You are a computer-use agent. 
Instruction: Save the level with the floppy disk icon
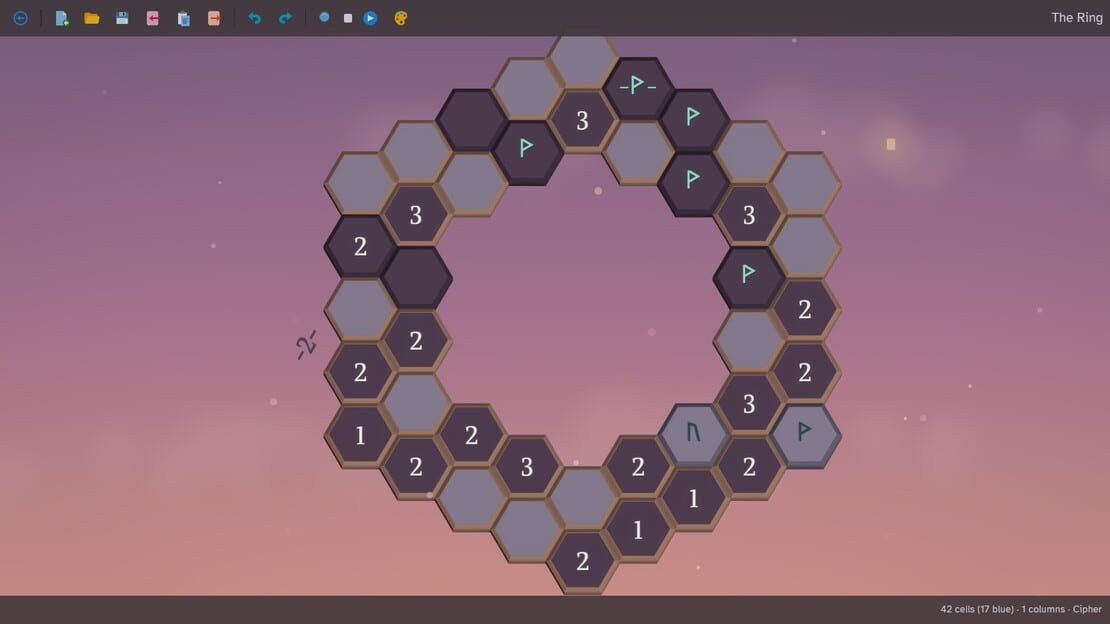click(x=122, y=18)
